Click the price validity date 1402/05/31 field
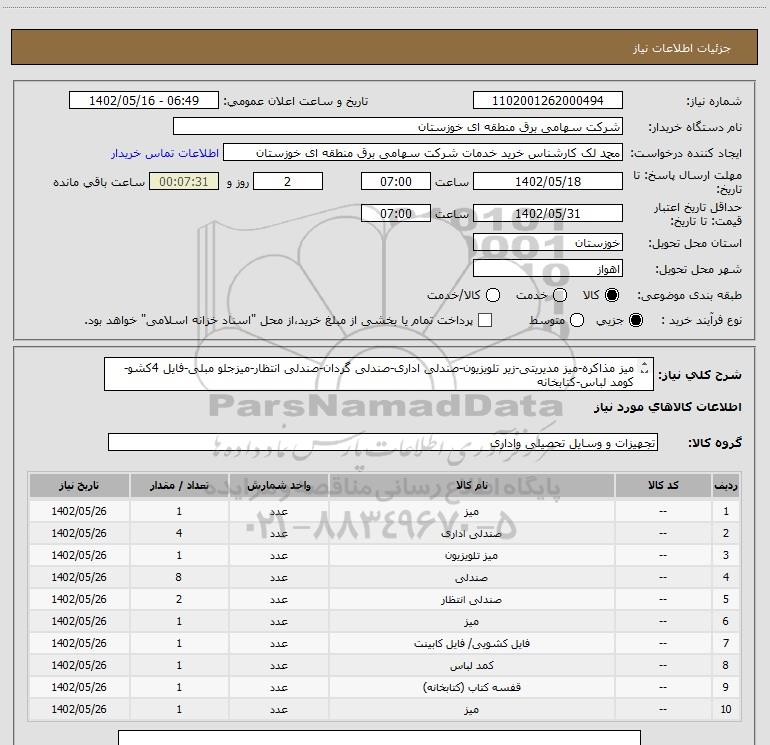The height and width of the screenshot is (745, 770). [x=547, y=213]
